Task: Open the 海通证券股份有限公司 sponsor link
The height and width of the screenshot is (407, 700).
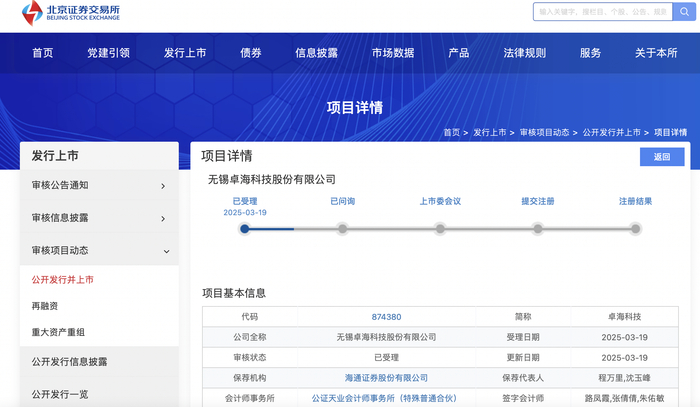Action: 385,378
